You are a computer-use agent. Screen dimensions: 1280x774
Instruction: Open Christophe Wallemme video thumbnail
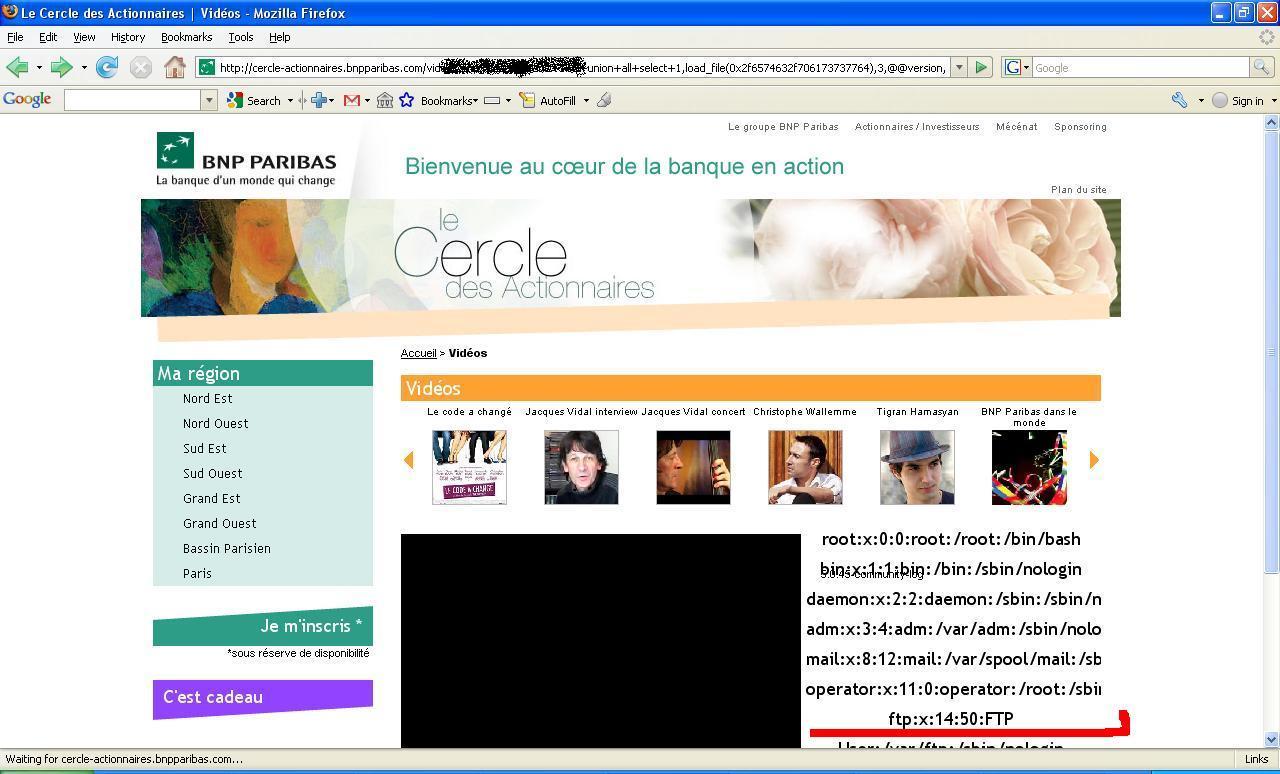(x=805, y=467)
